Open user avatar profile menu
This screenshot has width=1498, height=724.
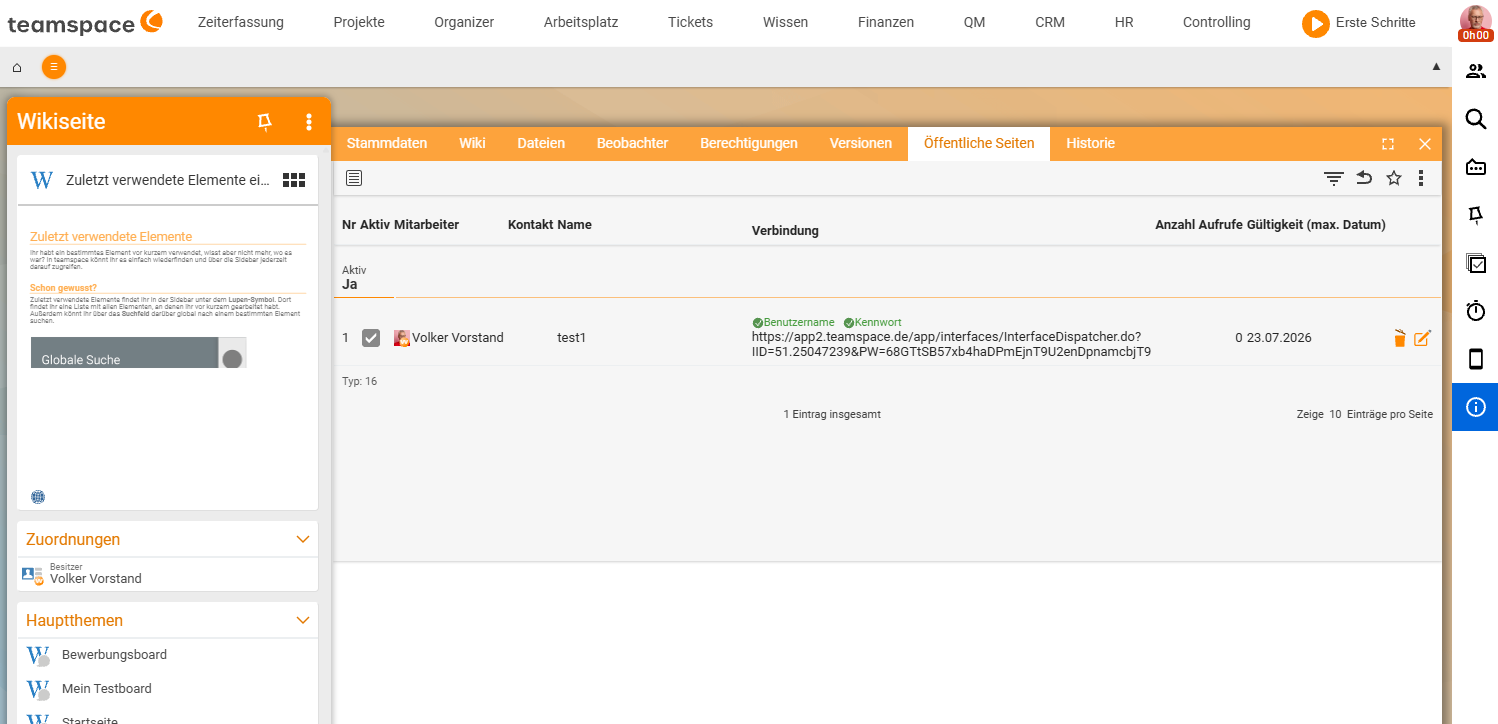coord(1476,22)
